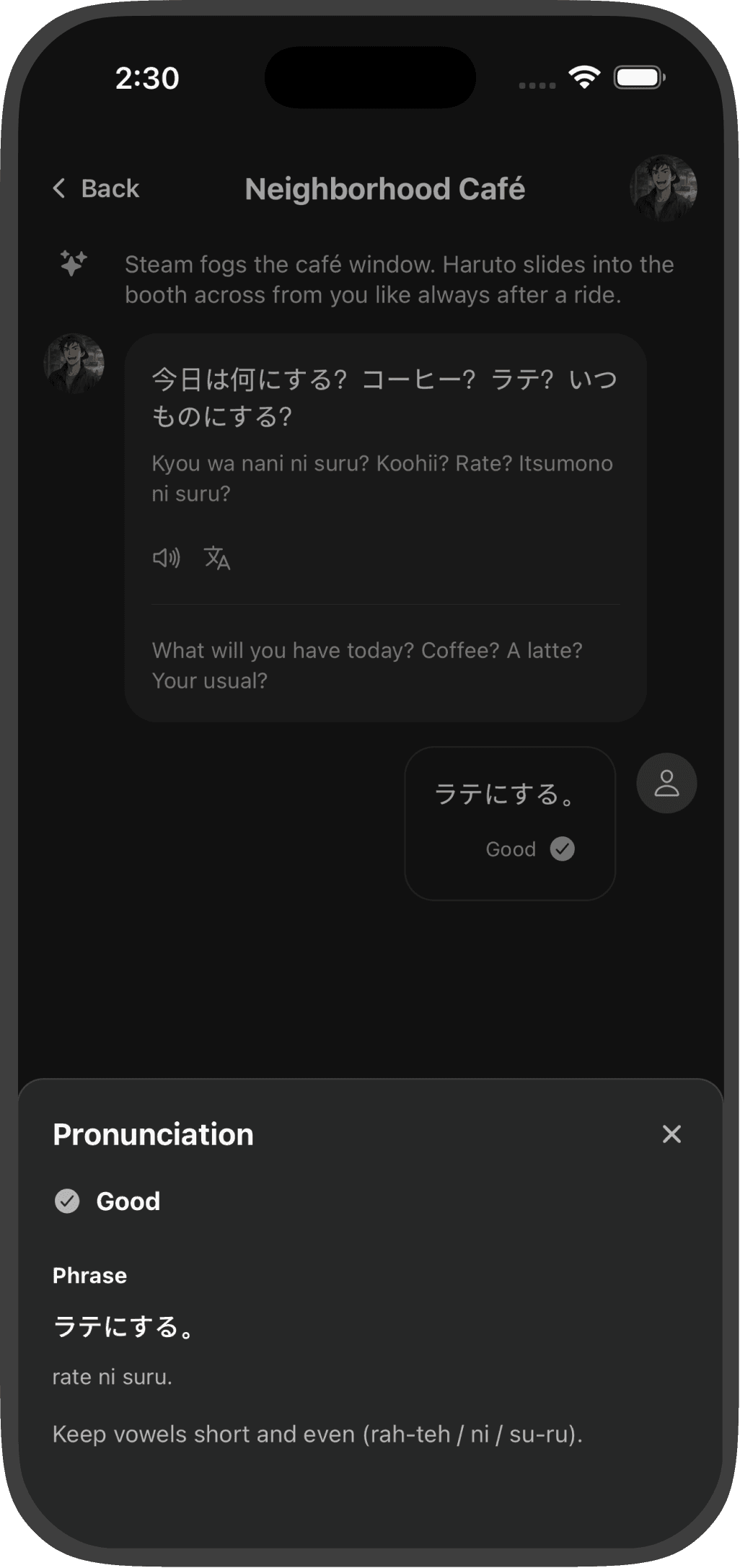740x1568 pixels.
Task: Tap the phrase ラテにする。 in Pronunciation panel
Action: 124,1326
